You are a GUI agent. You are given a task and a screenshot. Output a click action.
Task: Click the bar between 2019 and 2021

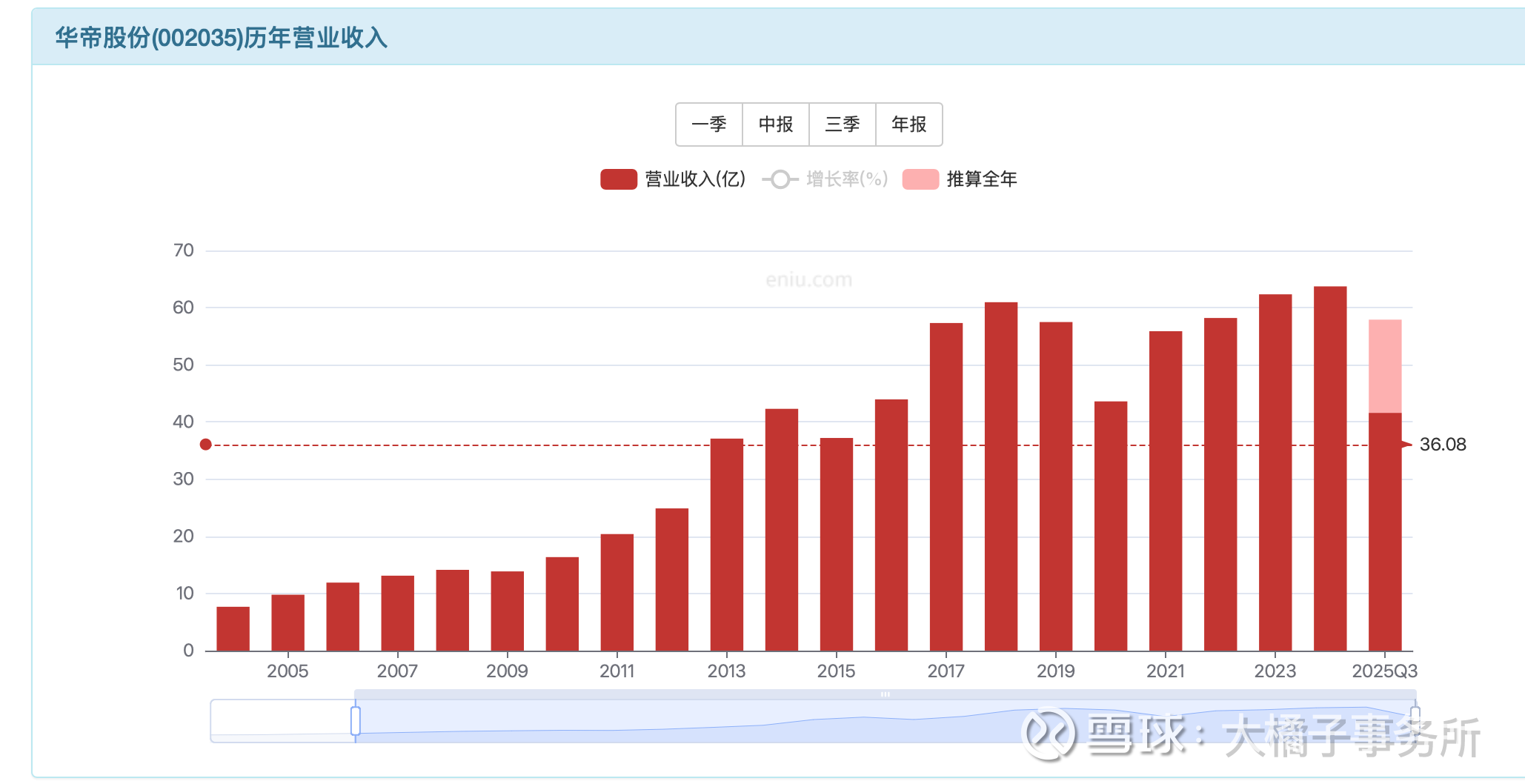coord(1110,526)
